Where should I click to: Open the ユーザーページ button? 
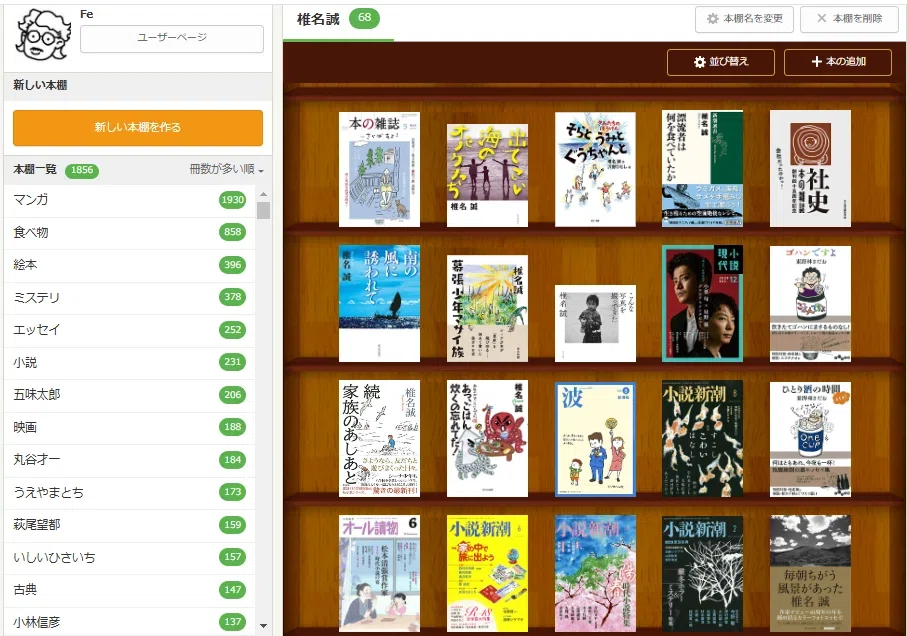172,38
